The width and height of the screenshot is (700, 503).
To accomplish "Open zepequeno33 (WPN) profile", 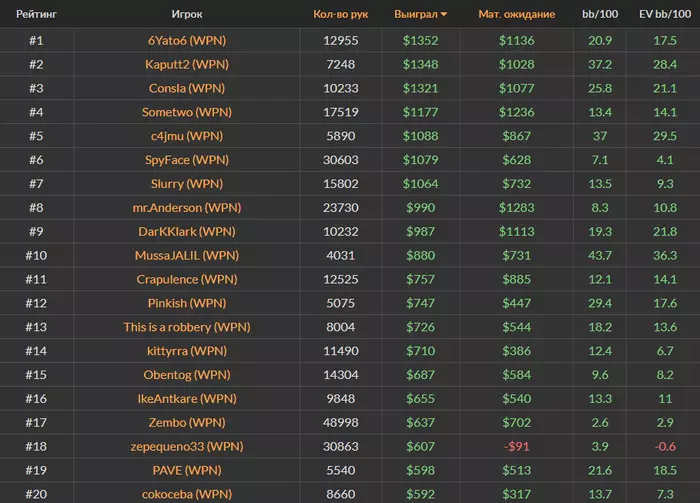I will pos(186,446).
